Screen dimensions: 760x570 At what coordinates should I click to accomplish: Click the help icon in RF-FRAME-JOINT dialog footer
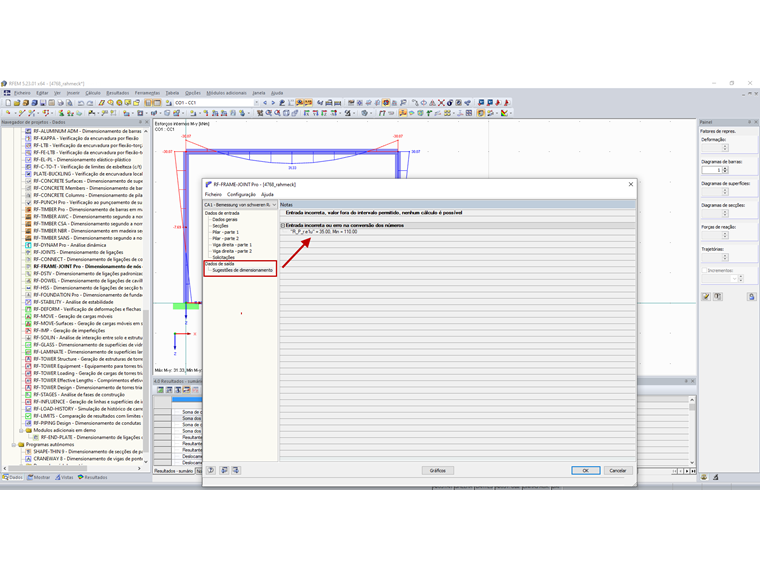[211, 470]
